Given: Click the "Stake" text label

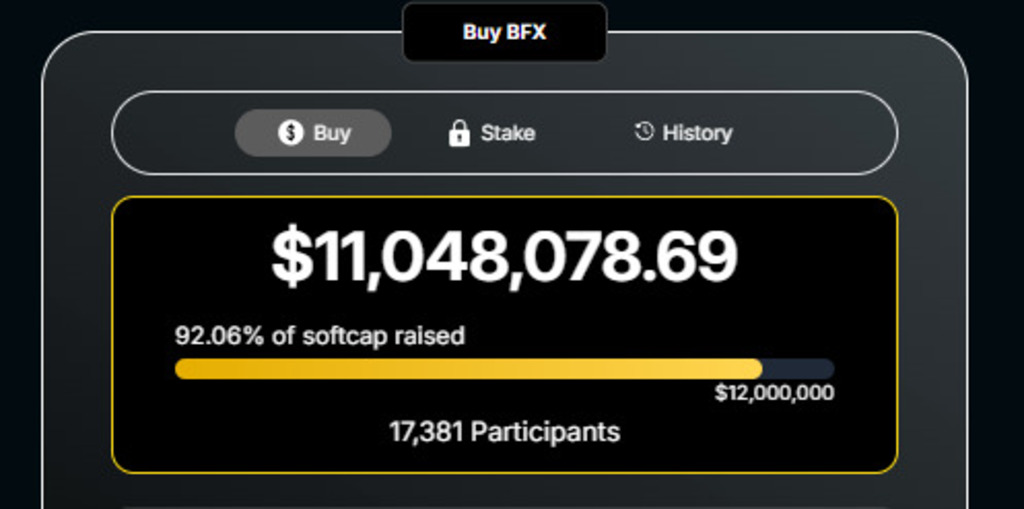Looking at the screenshot, I should pyautogui.click(x=508, y=133).
